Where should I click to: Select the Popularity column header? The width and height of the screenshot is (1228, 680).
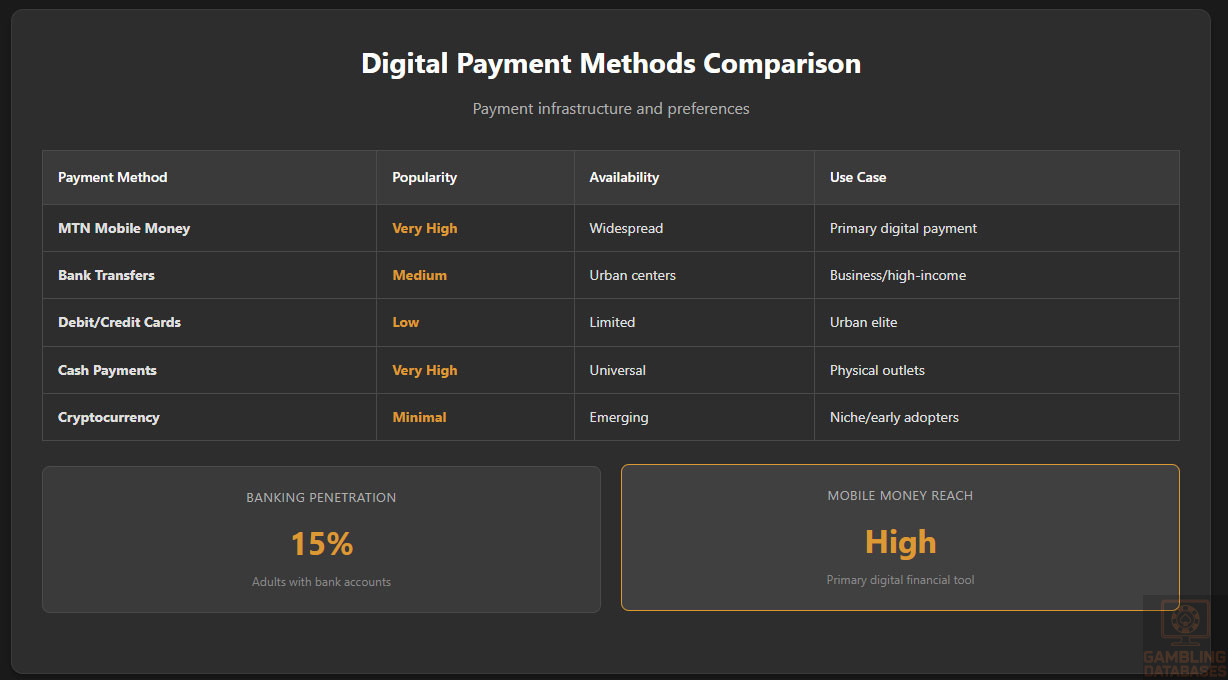click(424, 177)
